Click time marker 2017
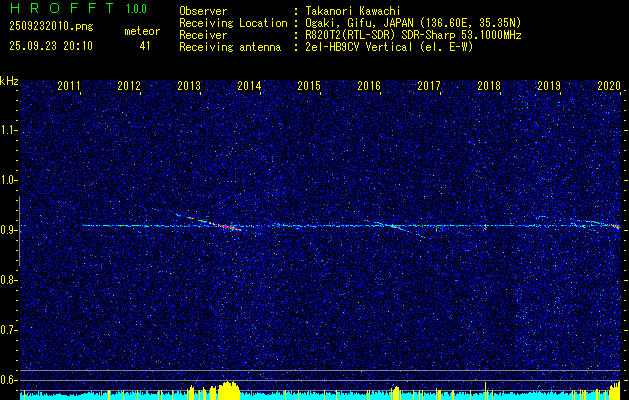Screen dimensions: 629x400 coord(429,85)
